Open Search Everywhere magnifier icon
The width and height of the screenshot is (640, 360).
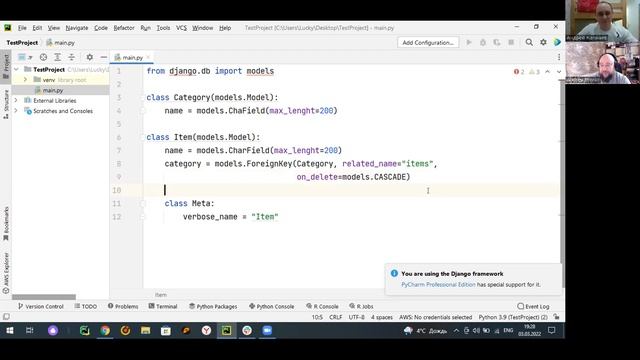[x=529, y=42]
